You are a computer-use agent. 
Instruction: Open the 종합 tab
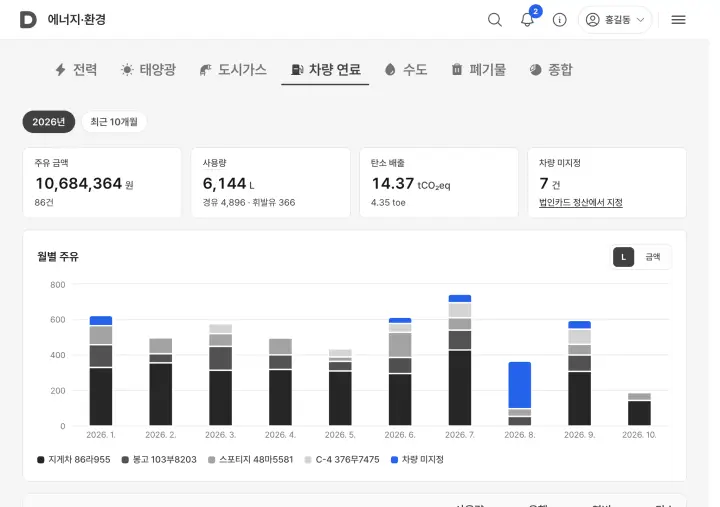point(551,70)
